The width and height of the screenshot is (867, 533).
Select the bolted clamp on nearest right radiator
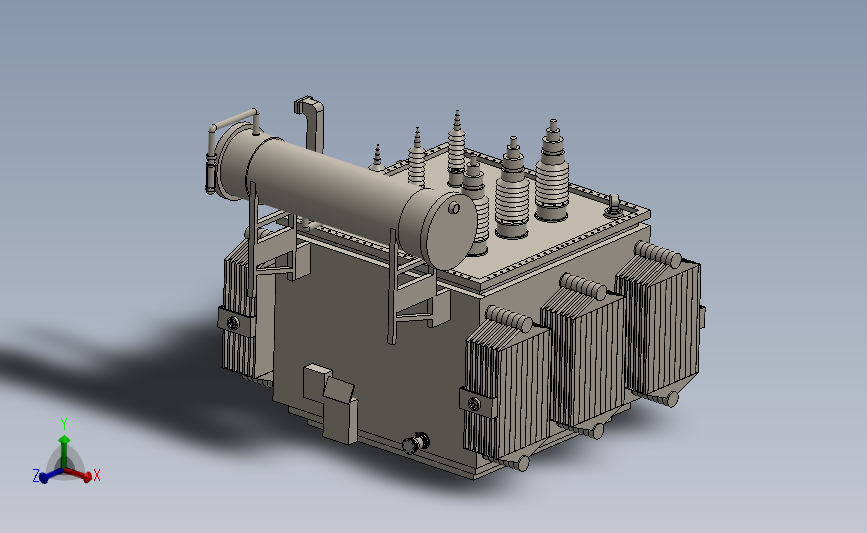point(478,403)
